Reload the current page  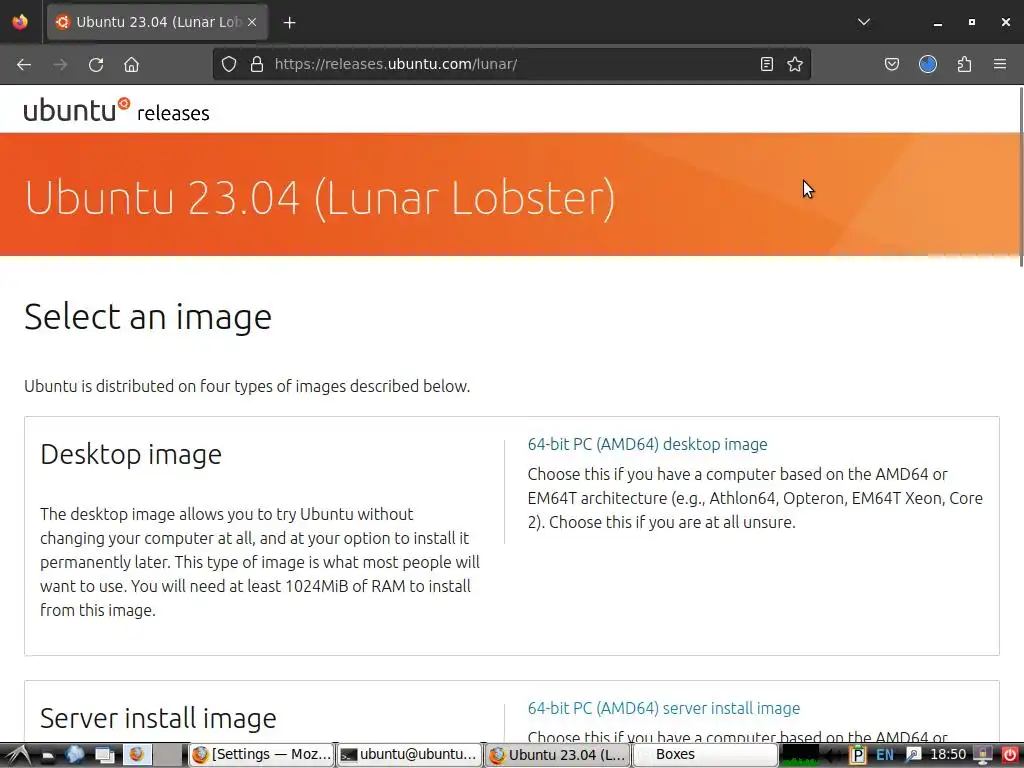point(96,65)
